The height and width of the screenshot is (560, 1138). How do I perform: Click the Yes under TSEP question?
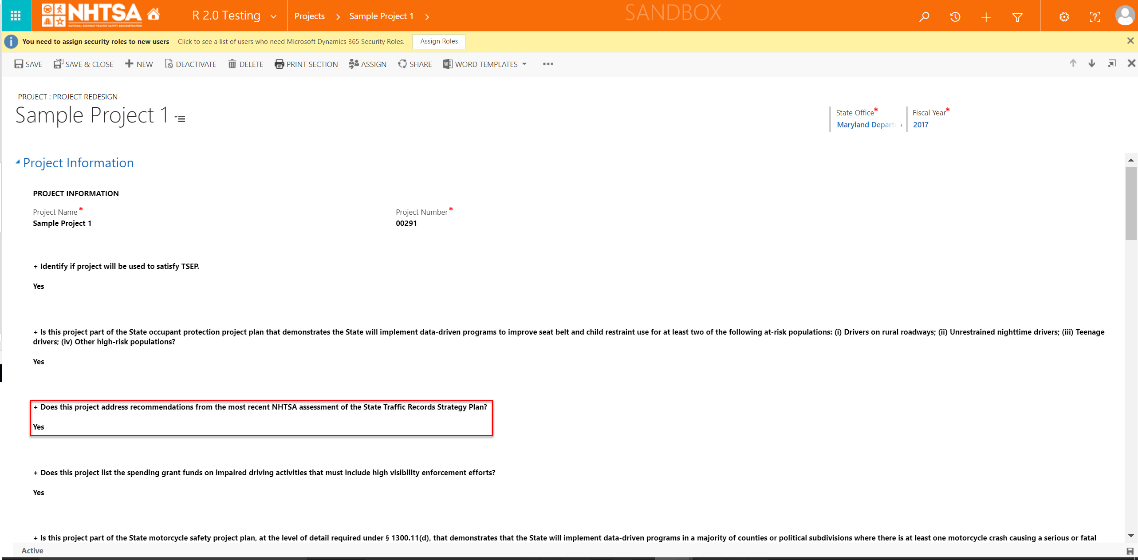tap(38, 286)
